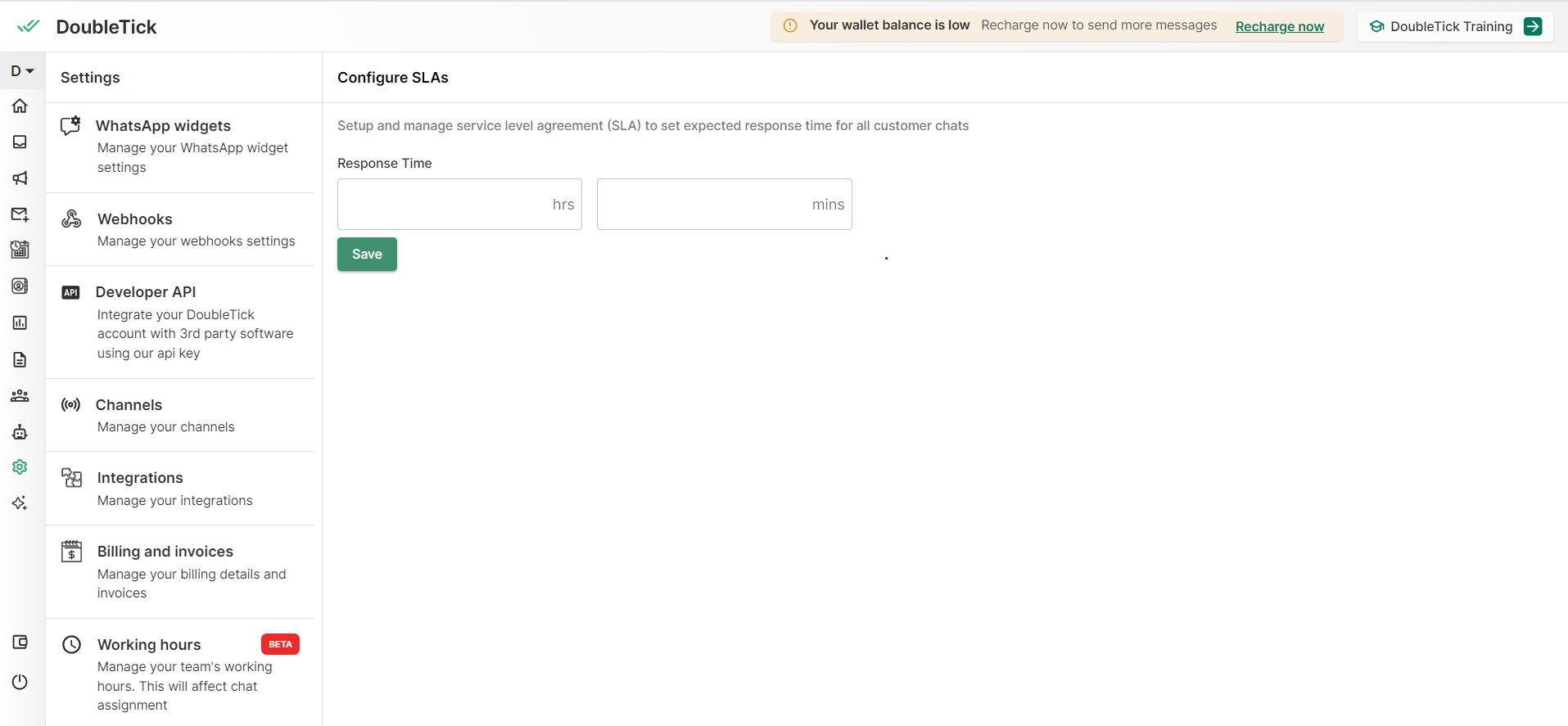
Task: Select the green settings gear icon
Action: click(20, 467)
